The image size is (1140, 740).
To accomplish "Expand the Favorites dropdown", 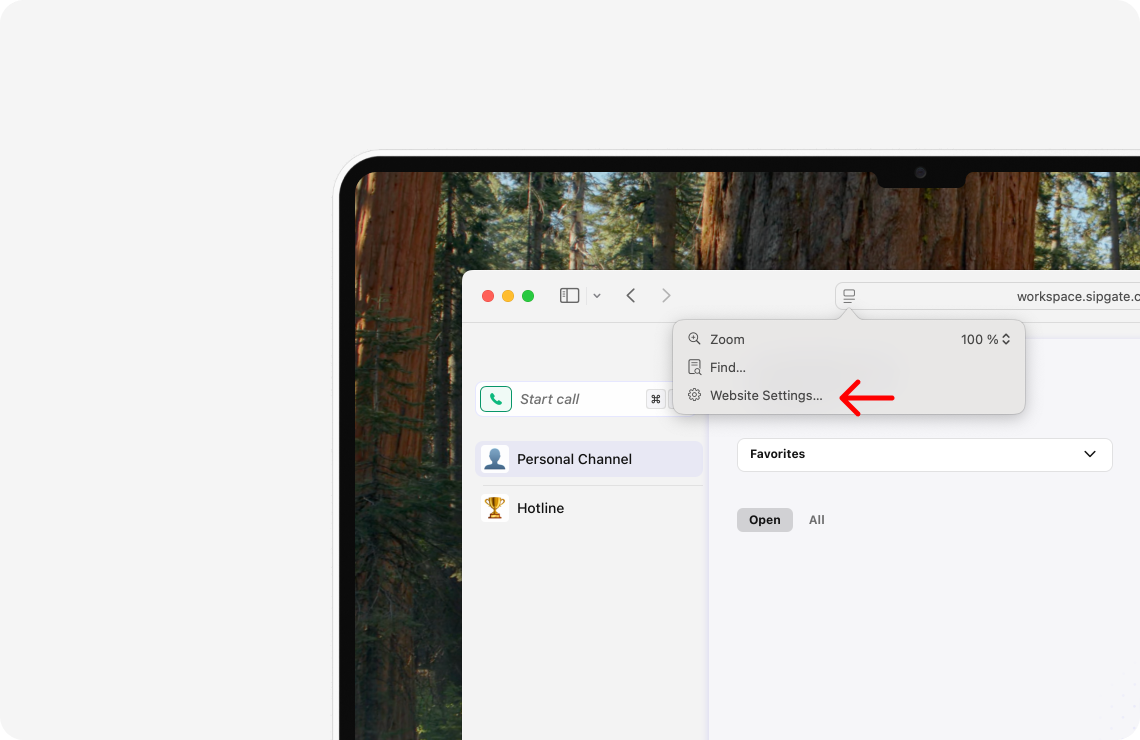I will click(925, 454).
